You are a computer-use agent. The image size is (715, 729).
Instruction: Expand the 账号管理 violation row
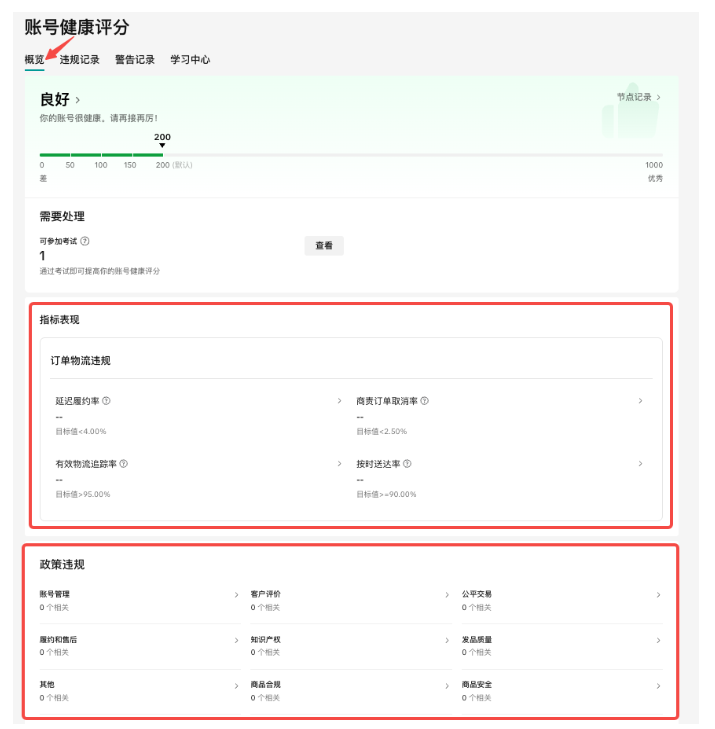(x=138, y=600)
